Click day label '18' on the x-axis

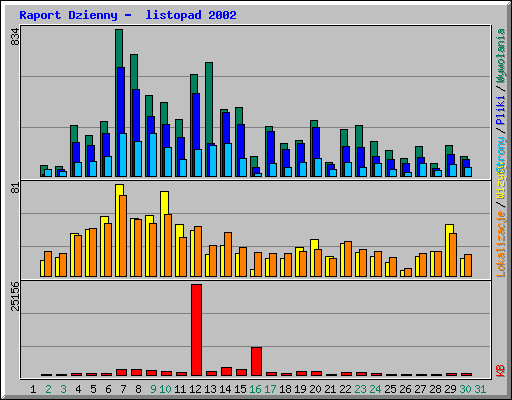click(x=285, y=389)
